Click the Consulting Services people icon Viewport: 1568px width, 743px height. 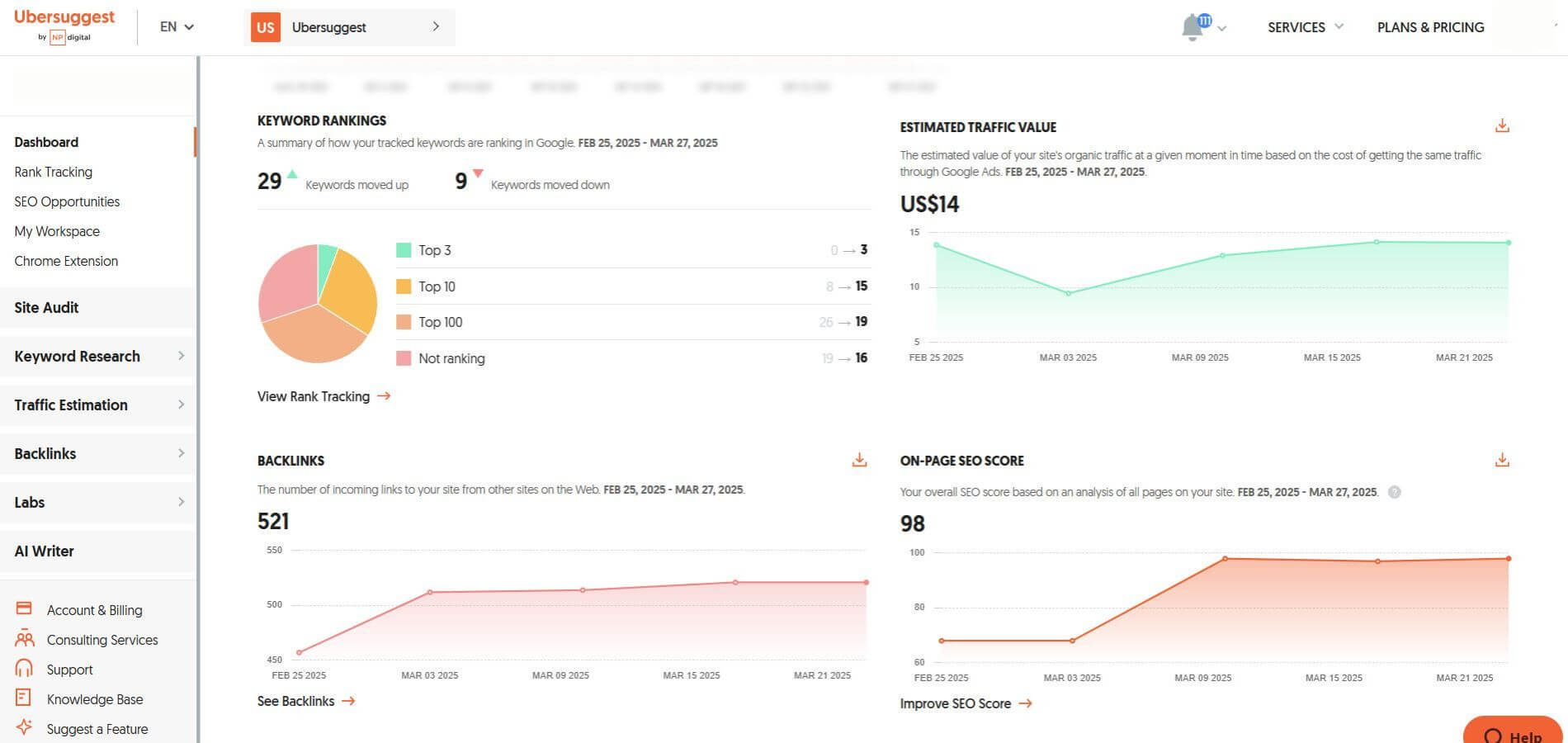coord(25,638)
